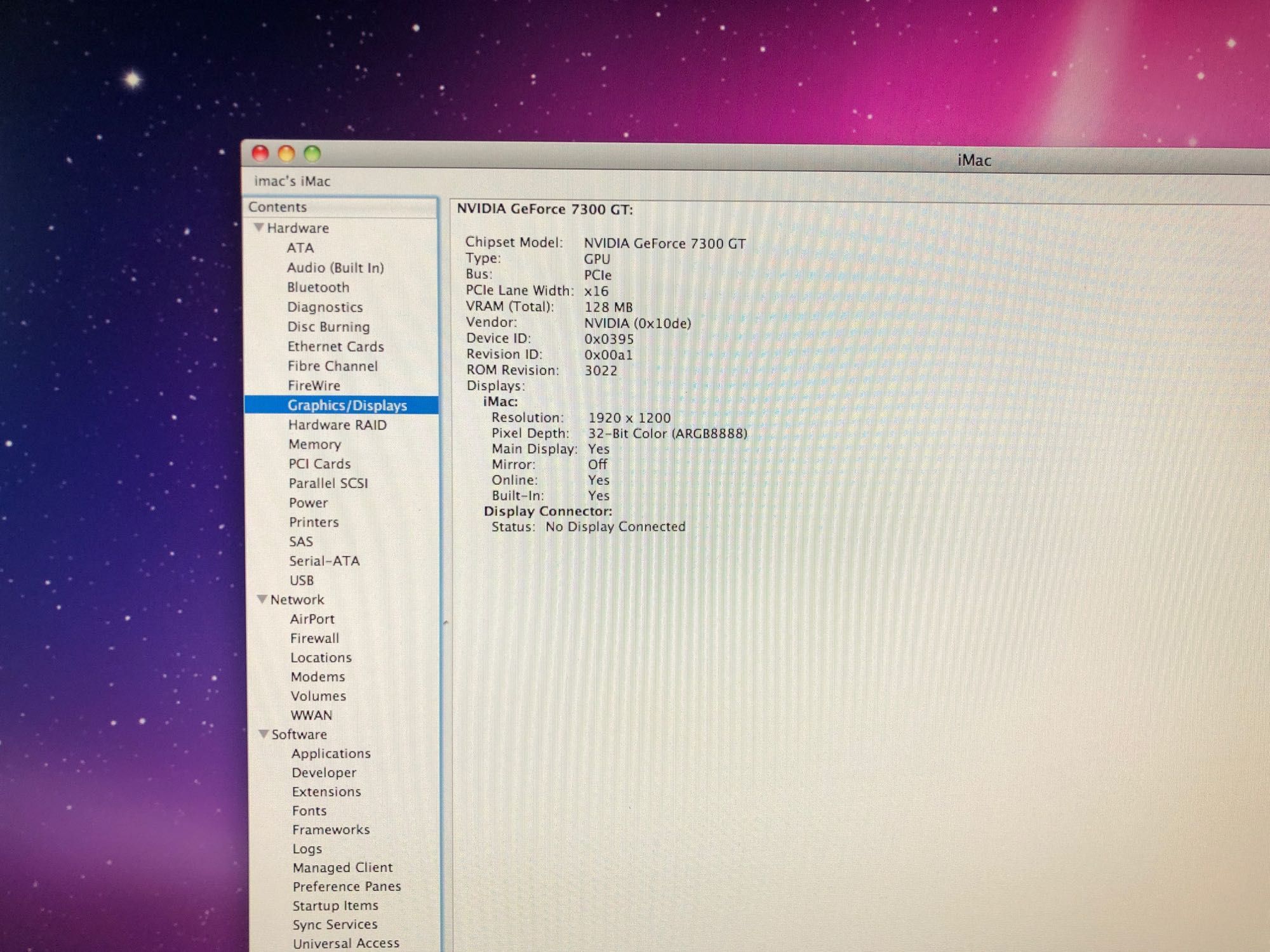Select Fonts software entry
1270x952 pixels.
pos(309,810)
